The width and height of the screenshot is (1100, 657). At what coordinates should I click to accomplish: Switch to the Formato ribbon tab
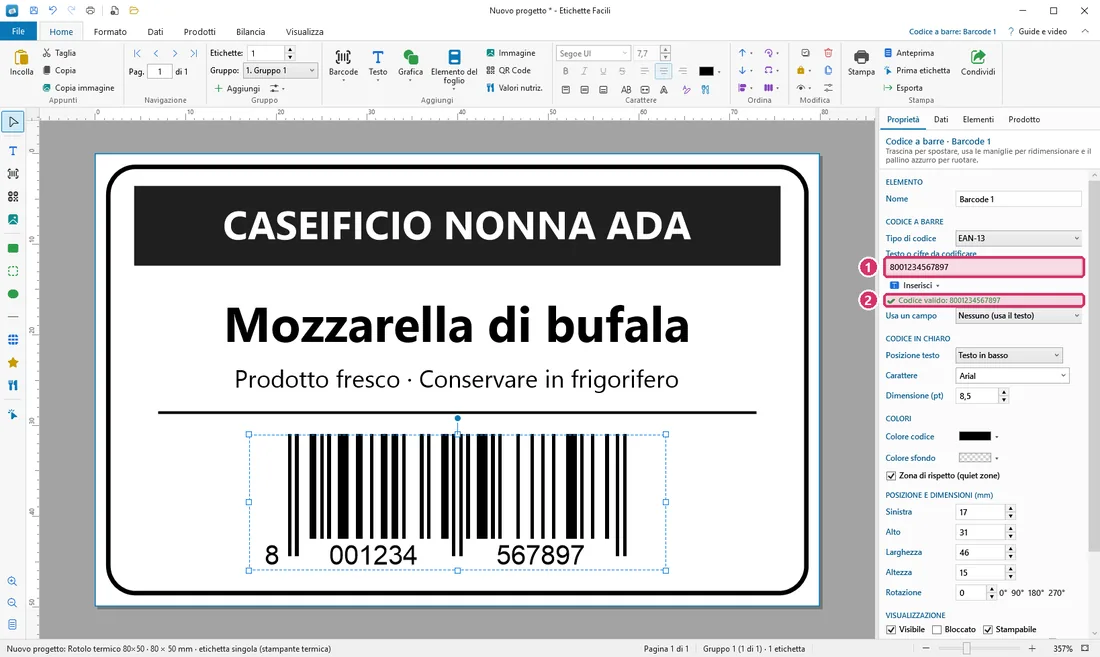coord(110,32)
